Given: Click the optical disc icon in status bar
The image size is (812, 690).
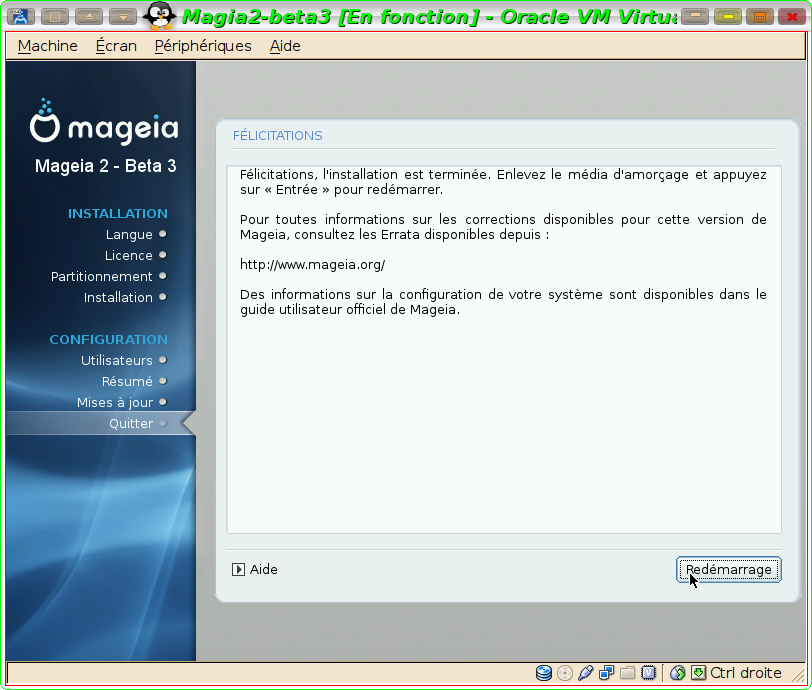Looking at the screenshot, I should pos(565,673).
